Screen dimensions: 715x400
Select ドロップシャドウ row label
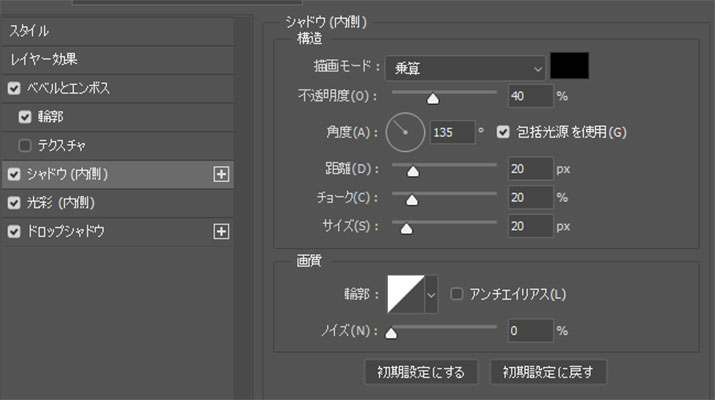click(x=66, y=231)
